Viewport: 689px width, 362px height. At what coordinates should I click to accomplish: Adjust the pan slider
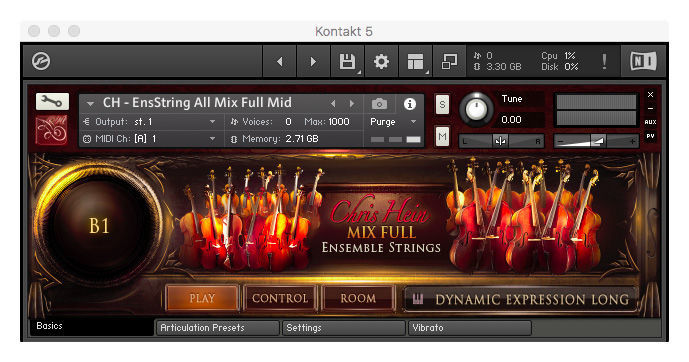click(501, 141)
